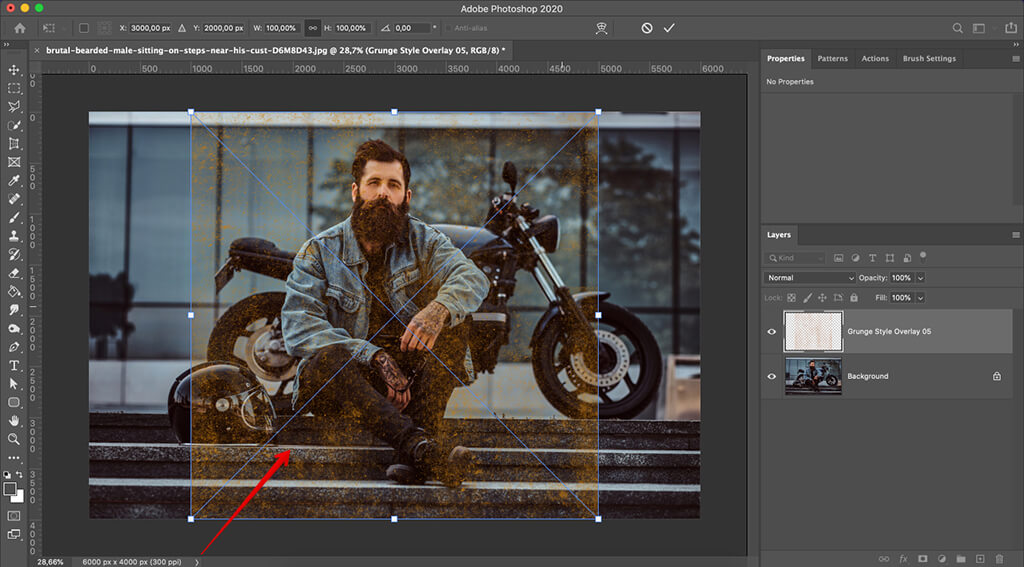Link layers at Layers panel bottom
Screen dimensions: 1024x567
884,559
